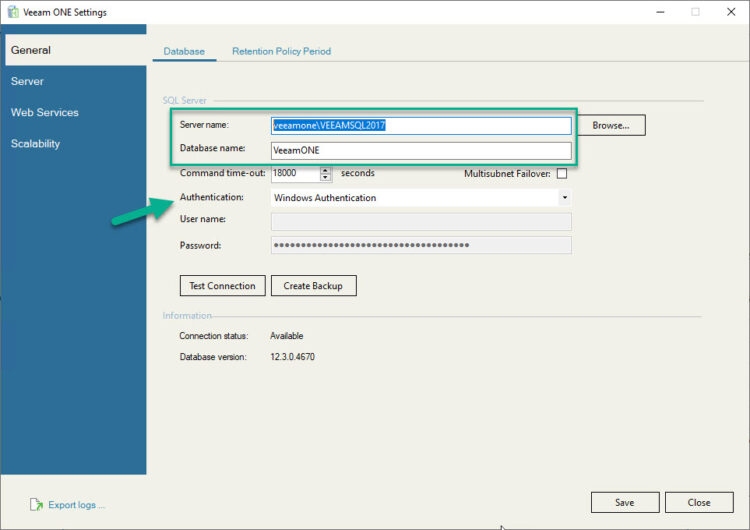Increase Command time-out with up arrow
This screenshot has width=750, height=530.
[x=326, y=170]
